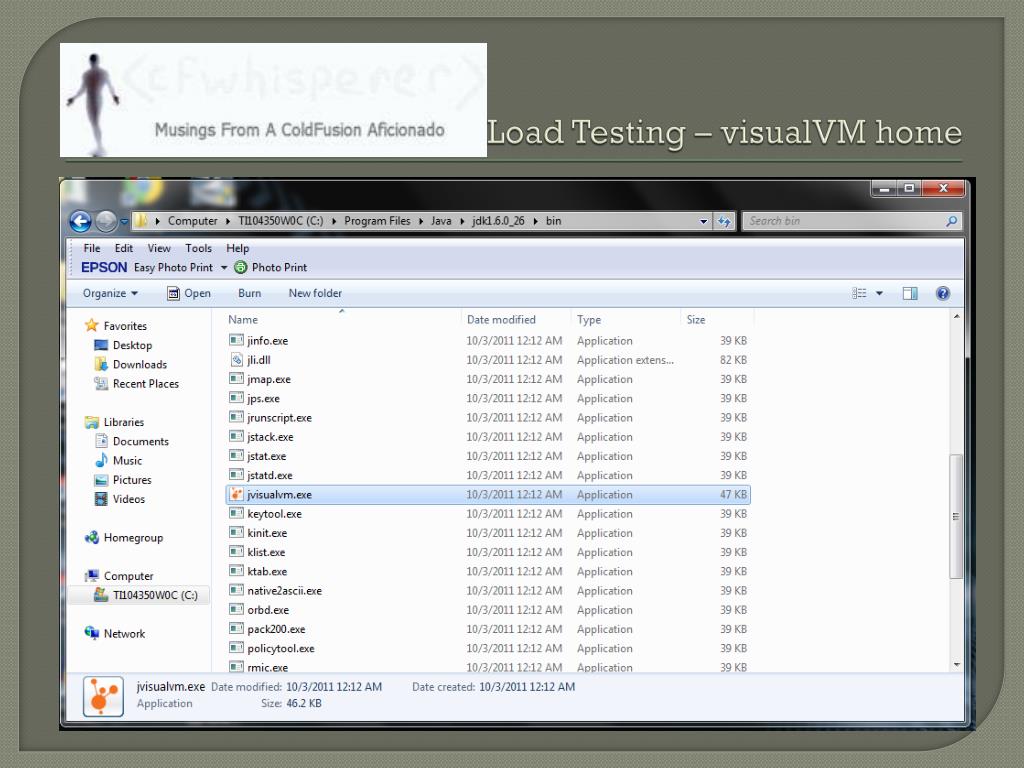The image size is (1024, 768).
Task: Expand the change view options arrow
Action: coord(880,293)
